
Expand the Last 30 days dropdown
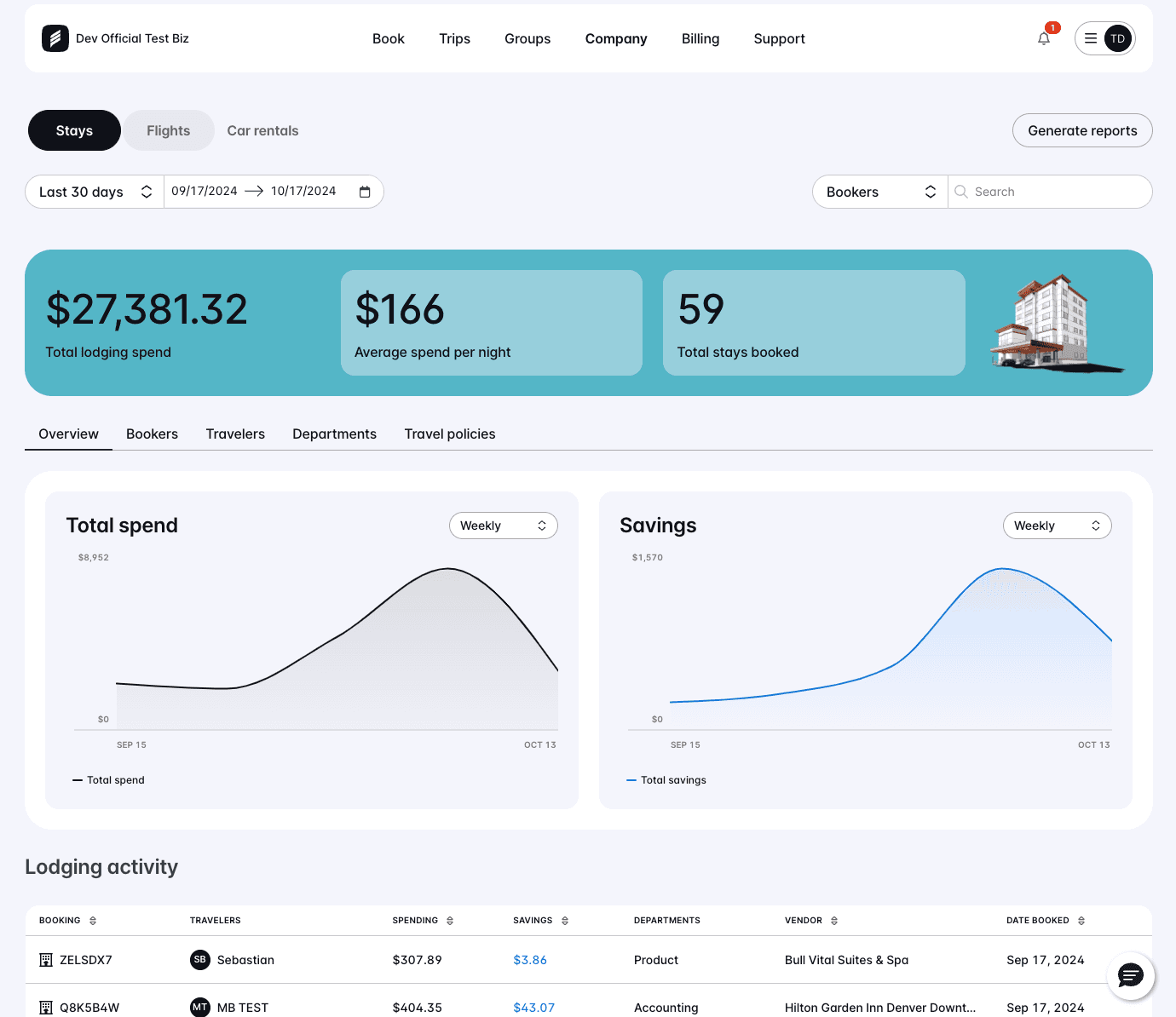point(95,192)
